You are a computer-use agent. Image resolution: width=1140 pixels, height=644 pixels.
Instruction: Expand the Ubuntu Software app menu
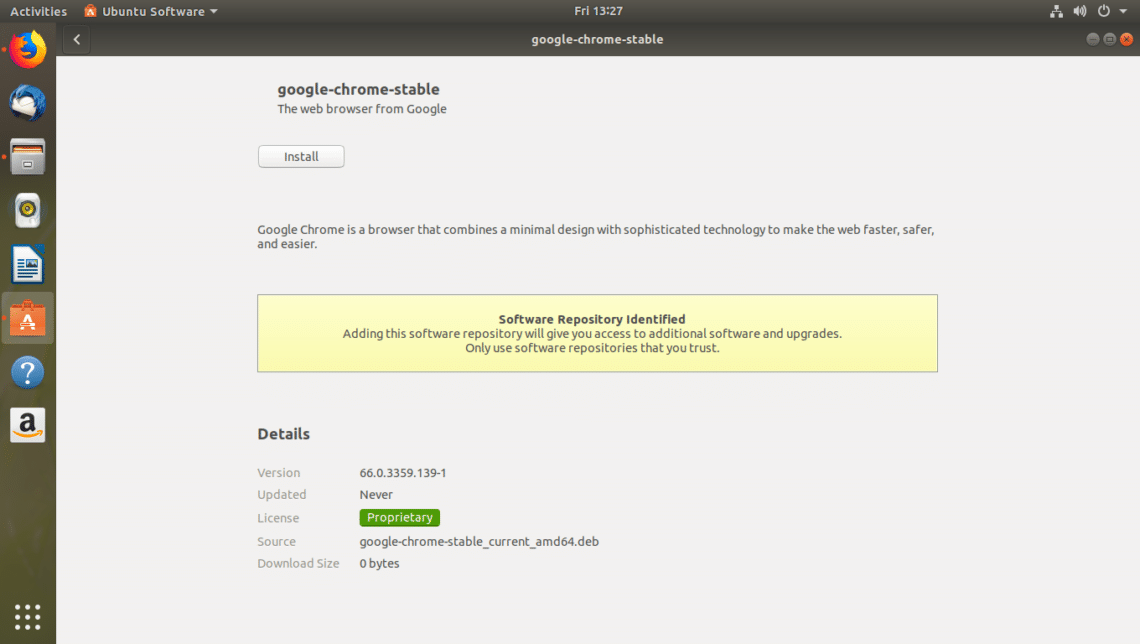(x=151, y=11)
